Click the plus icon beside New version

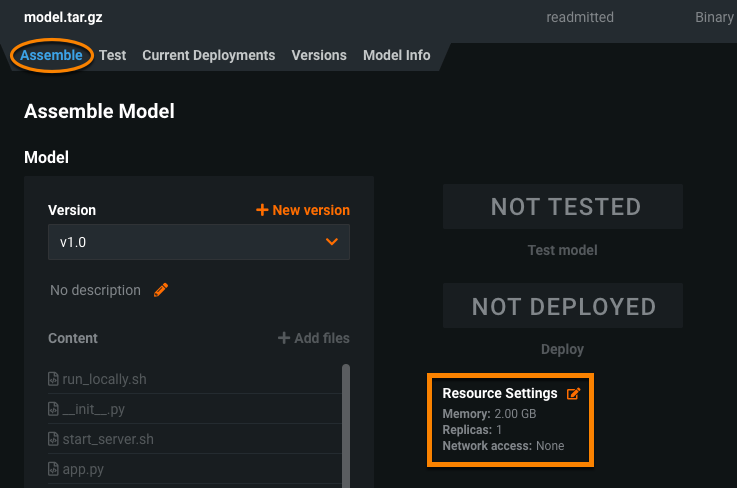pos(262,210)
